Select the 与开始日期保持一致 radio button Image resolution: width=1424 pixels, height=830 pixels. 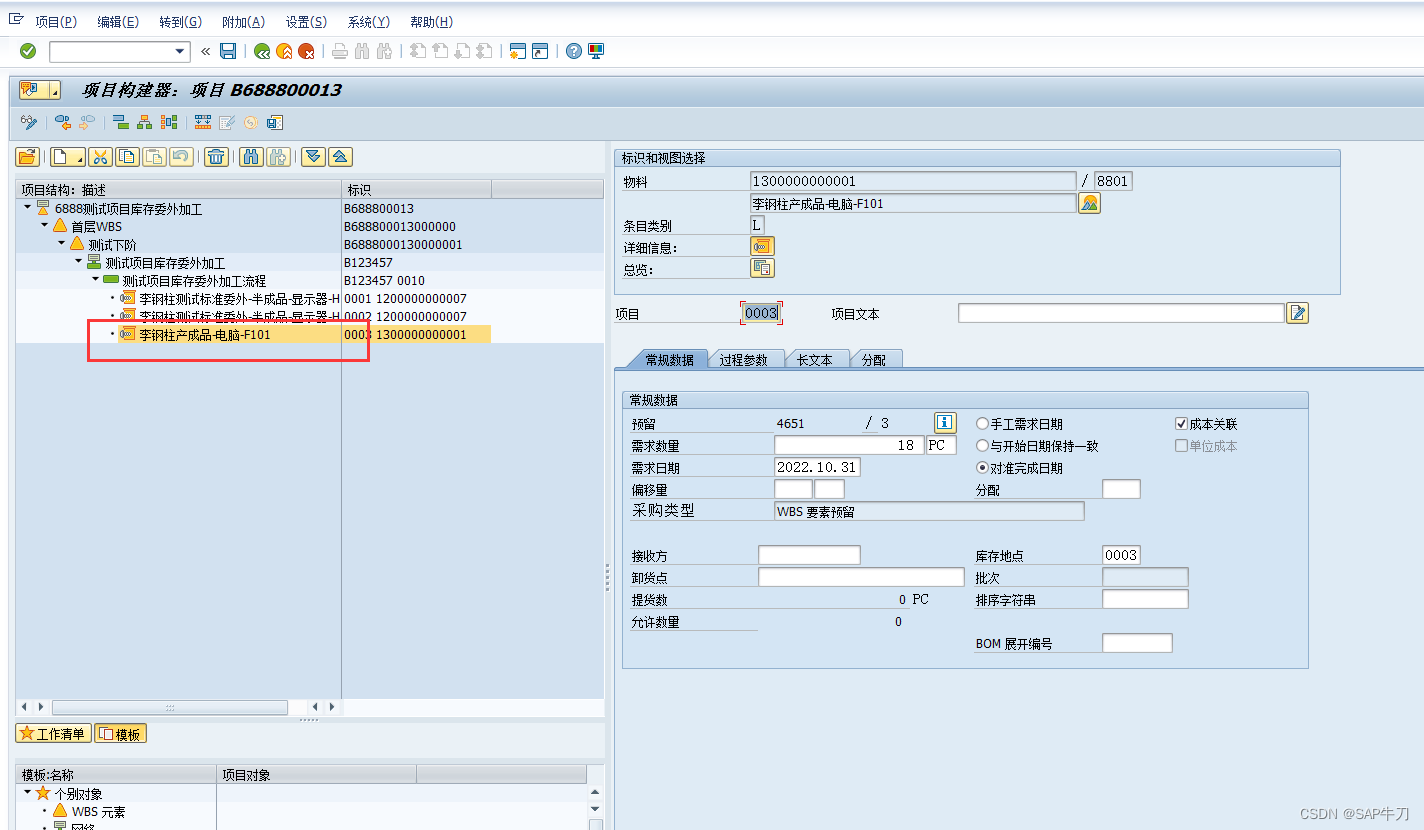click(982, 446)
